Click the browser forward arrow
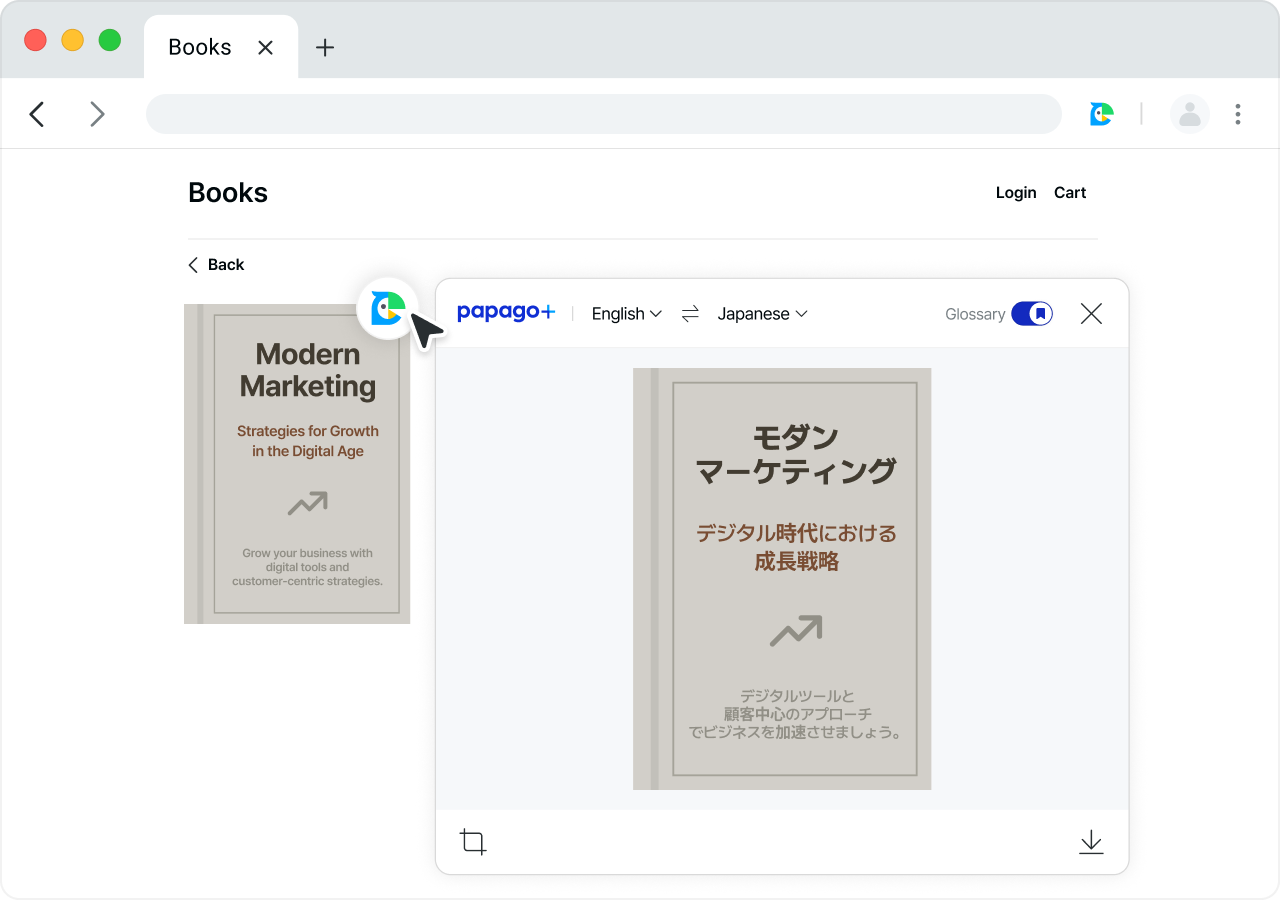The height and width of the screenshot is (900, 1280). tap(97, 114)
